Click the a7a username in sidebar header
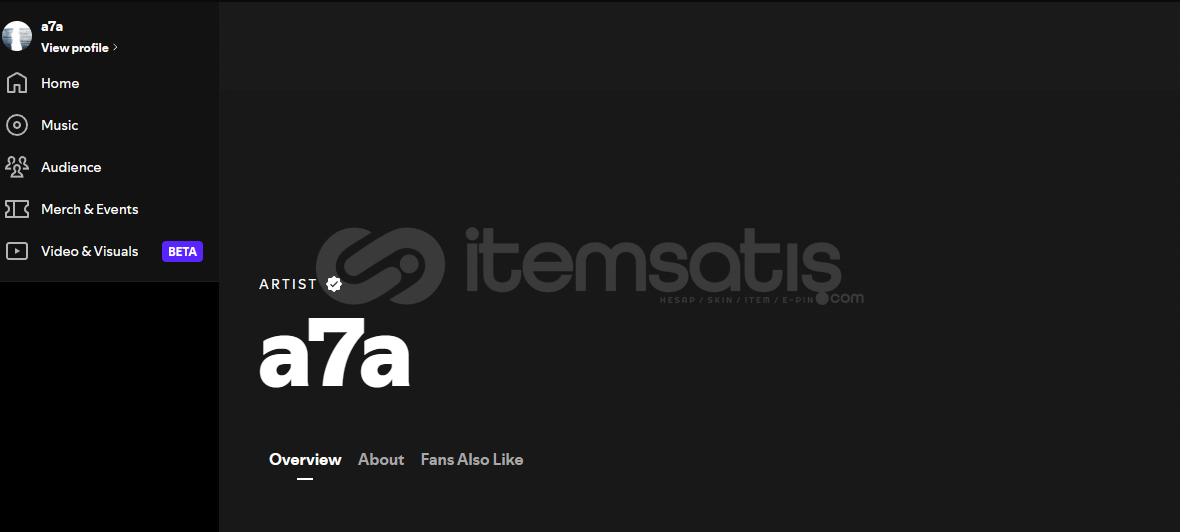 point(52,26)
